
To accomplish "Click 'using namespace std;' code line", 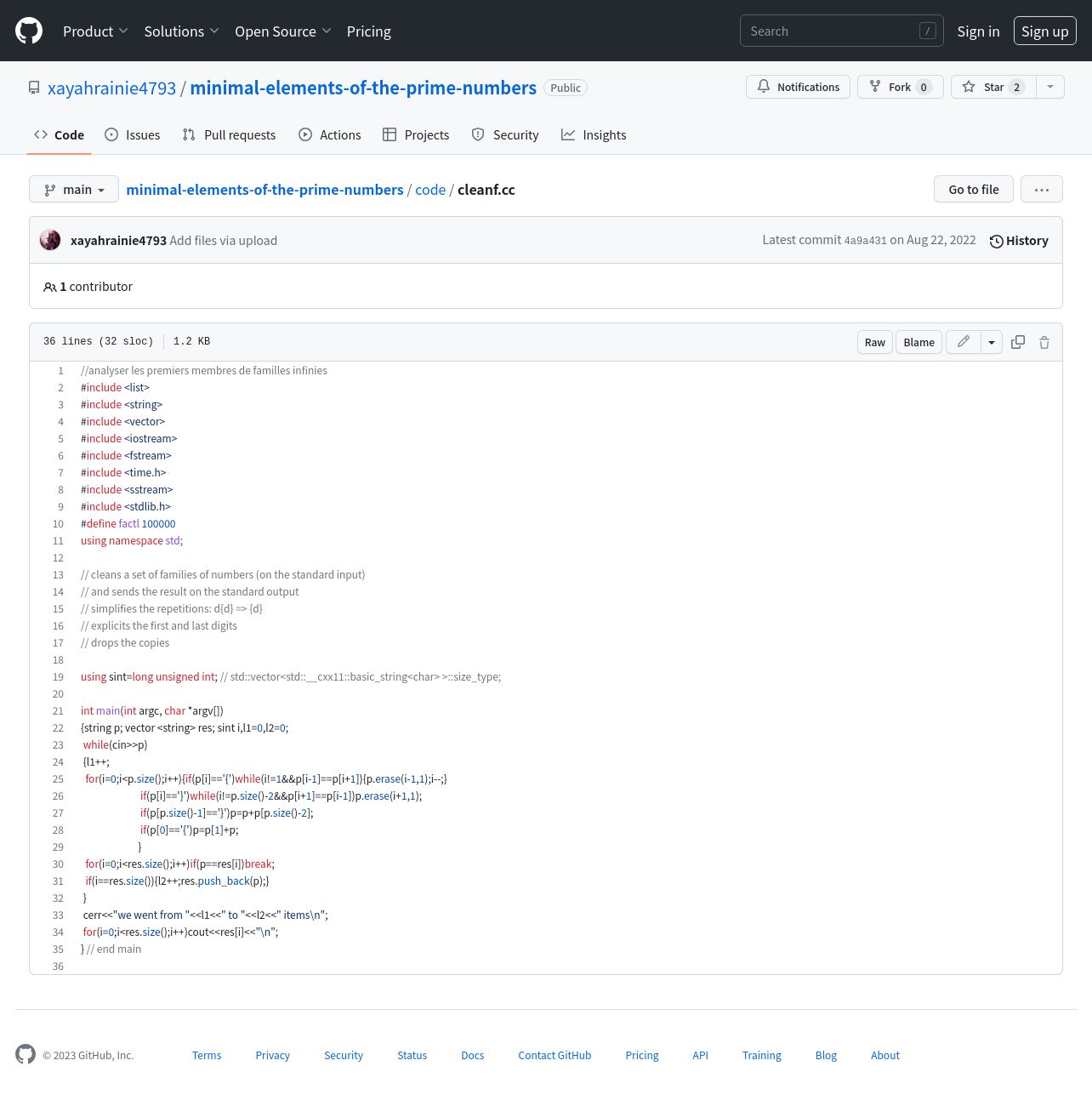I will [132, 541].
